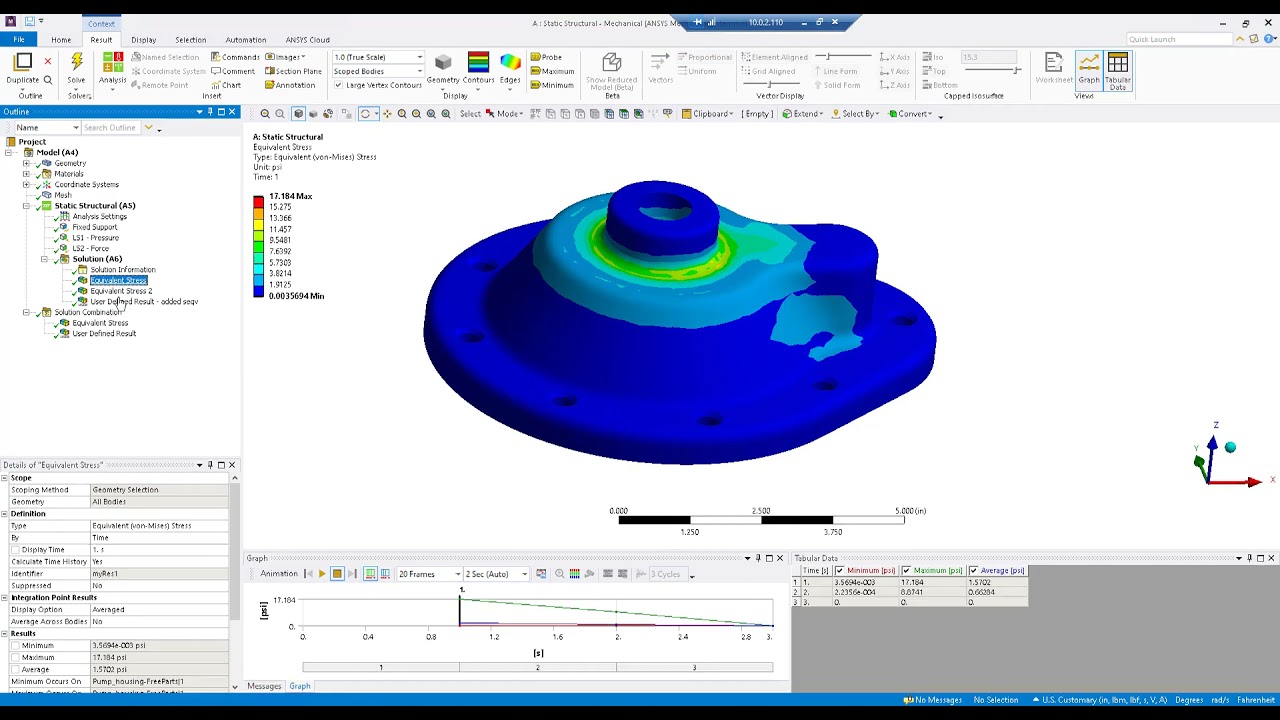Click the triad's cyan isometric ball

pyautogui.click(x=1230, y=447)
